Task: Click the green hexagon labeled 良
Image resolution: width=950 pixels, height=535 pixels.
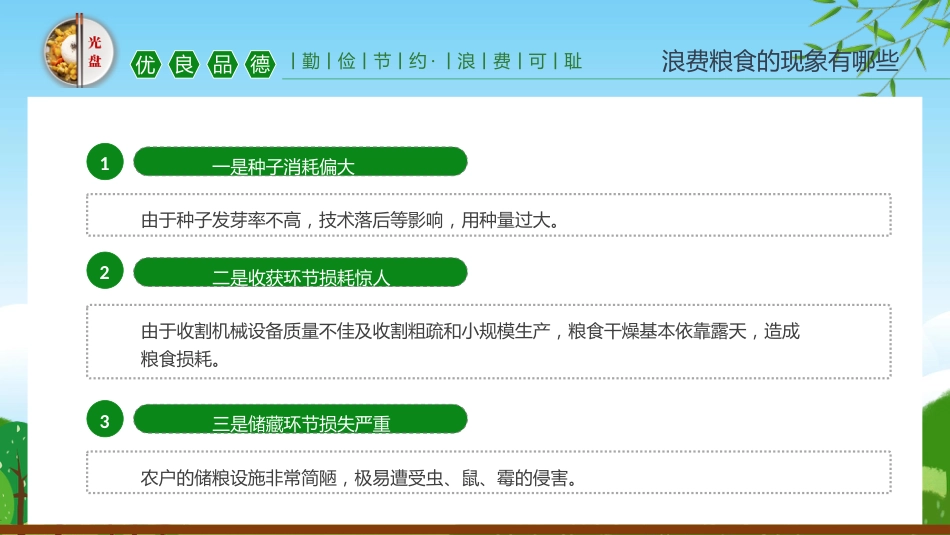Action: 184,64
